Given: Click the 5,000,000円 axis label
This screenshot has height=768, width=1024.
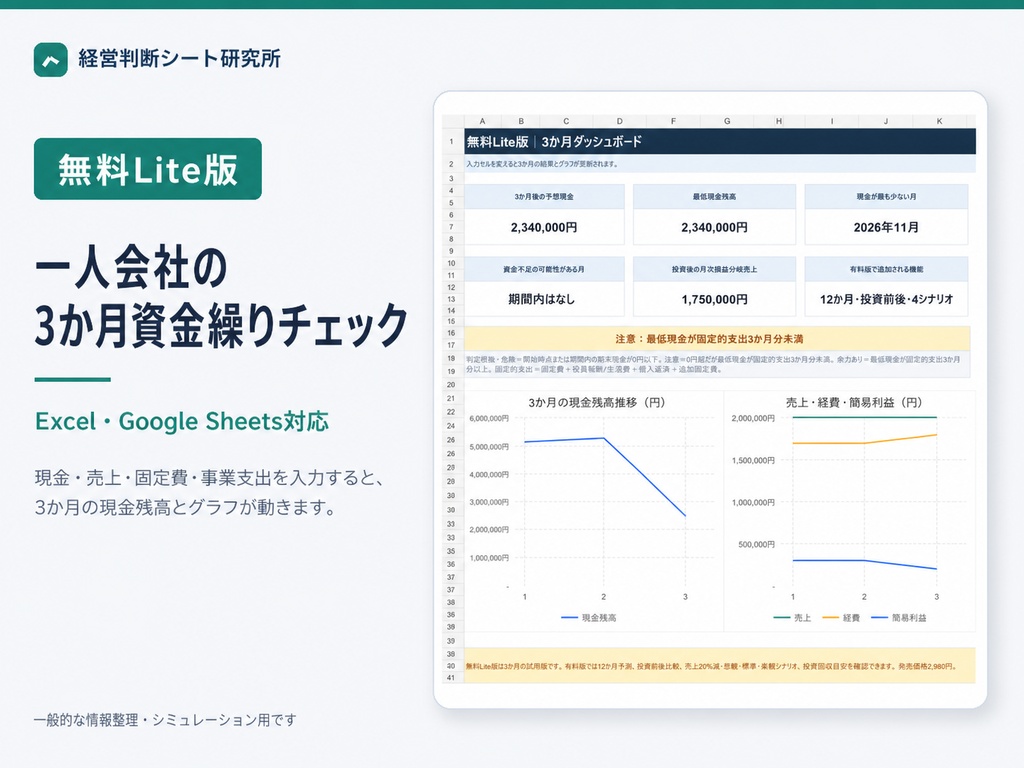Looking at the screenshot, I should tap(488, 447).
